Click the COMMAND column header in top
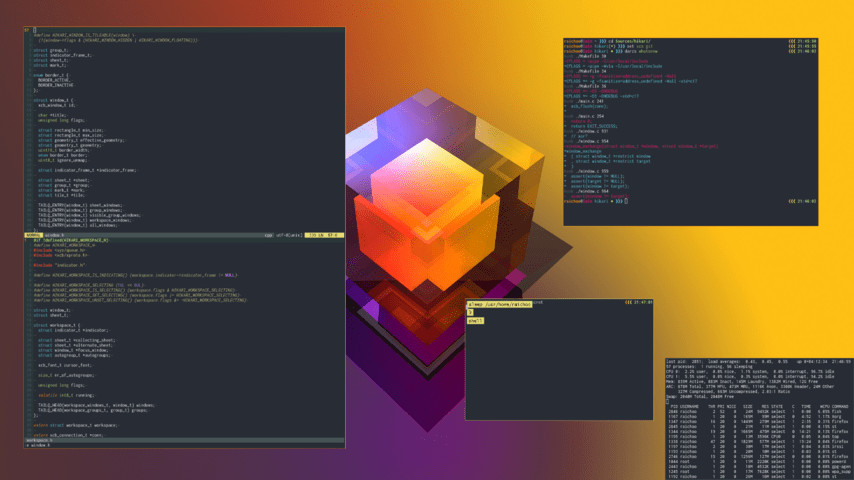 pyautogui.click(x=840, y=406)
